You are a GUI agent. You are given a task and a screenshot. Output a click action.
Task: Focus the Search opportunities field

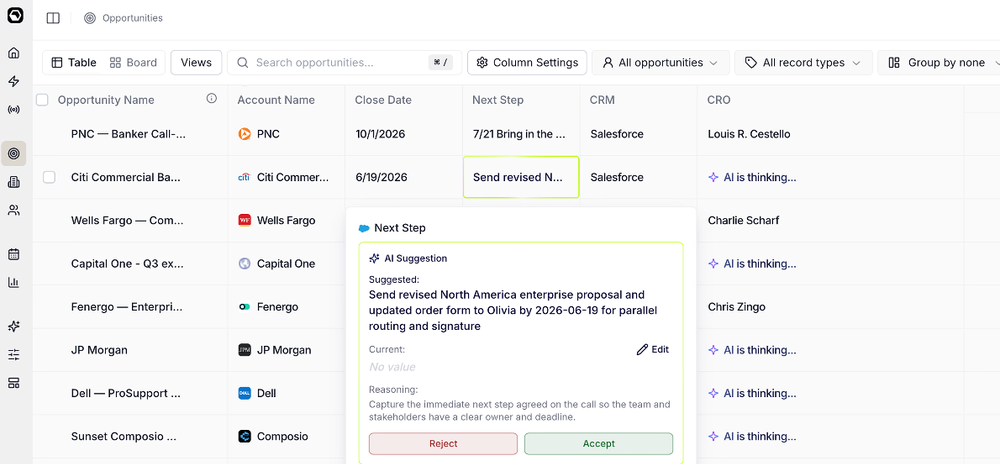click(344, 62)
